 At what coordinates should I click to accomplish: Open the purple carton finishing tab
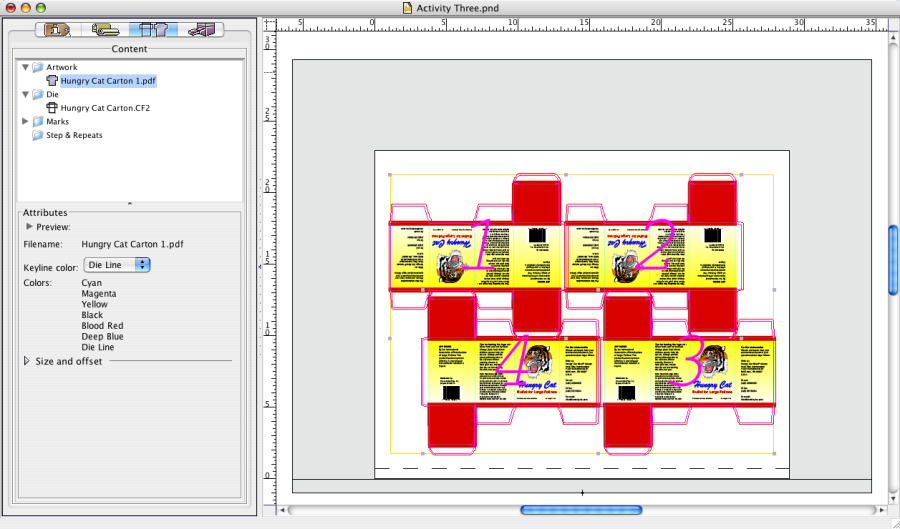click(x=200, y=30)
